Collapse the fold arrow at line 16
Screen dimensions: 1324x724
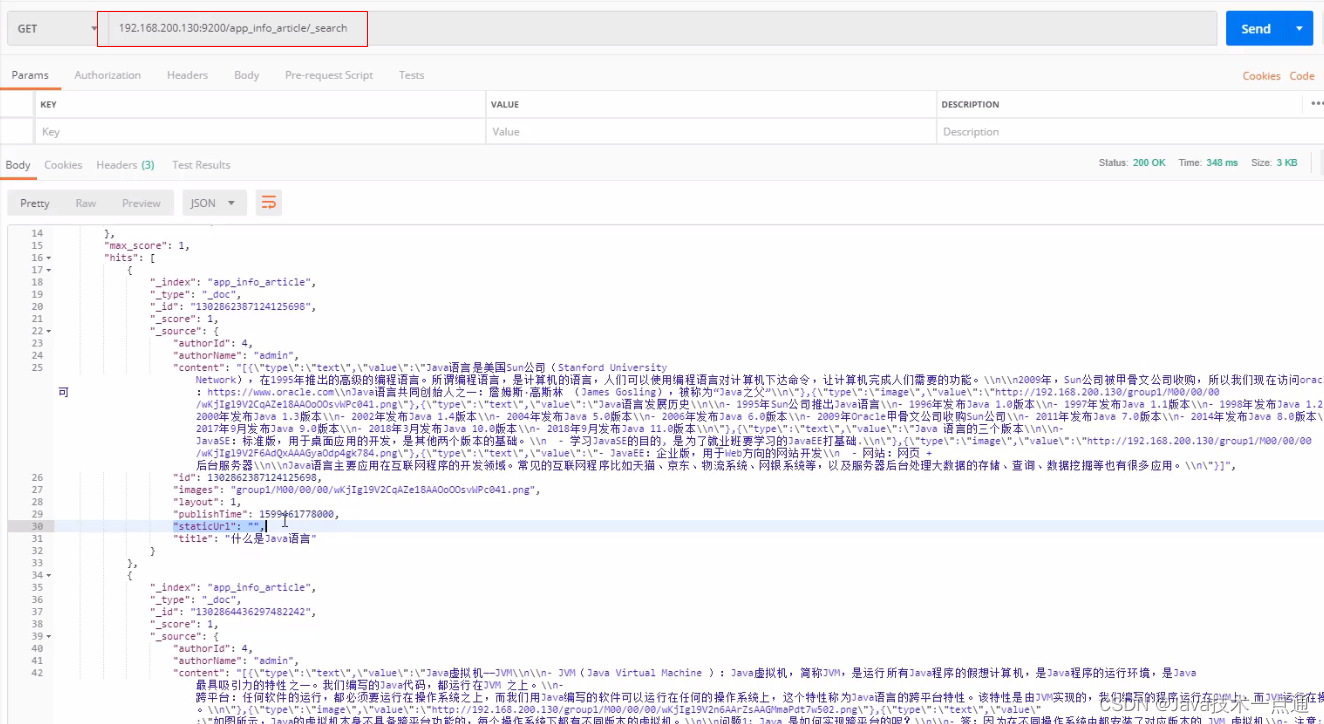click(49, 258)
